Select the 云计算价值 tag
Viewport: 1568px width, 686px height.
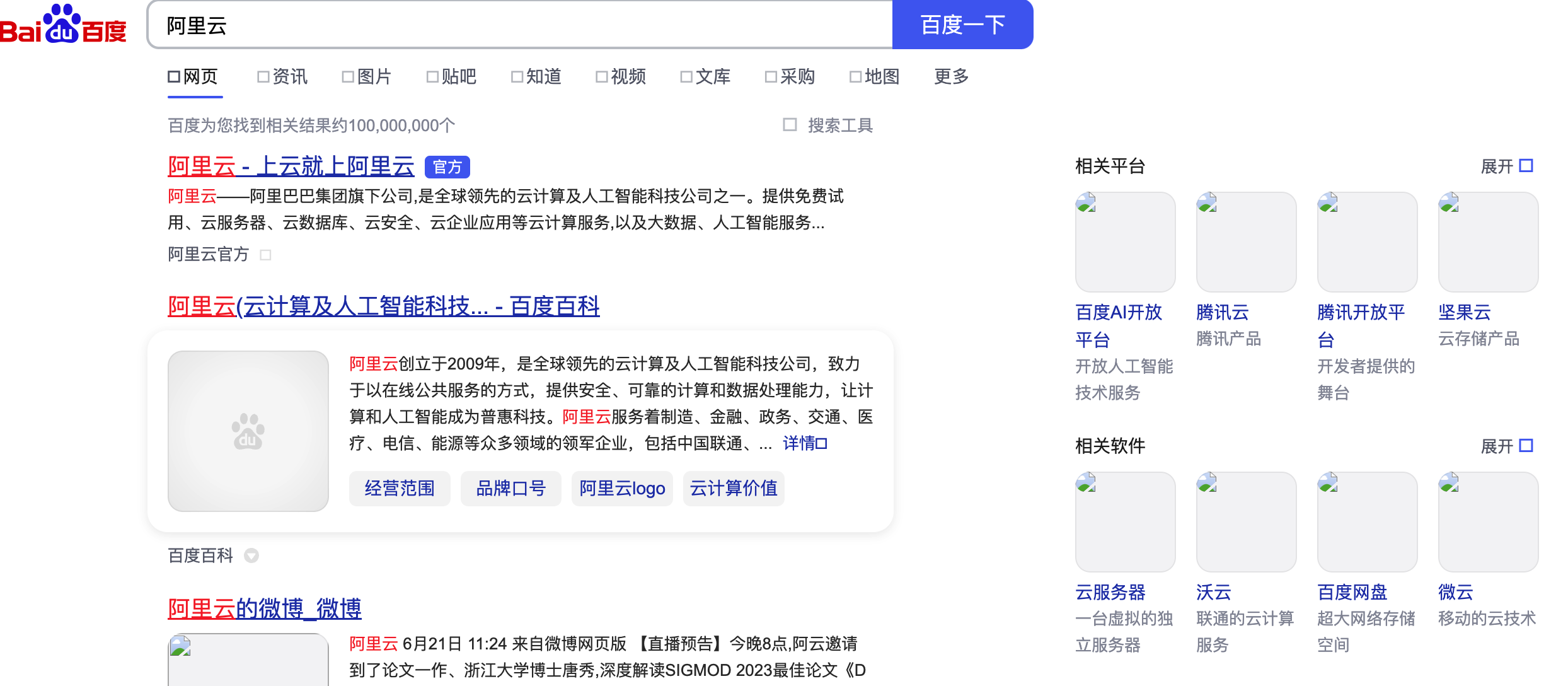tap(734, 489)
